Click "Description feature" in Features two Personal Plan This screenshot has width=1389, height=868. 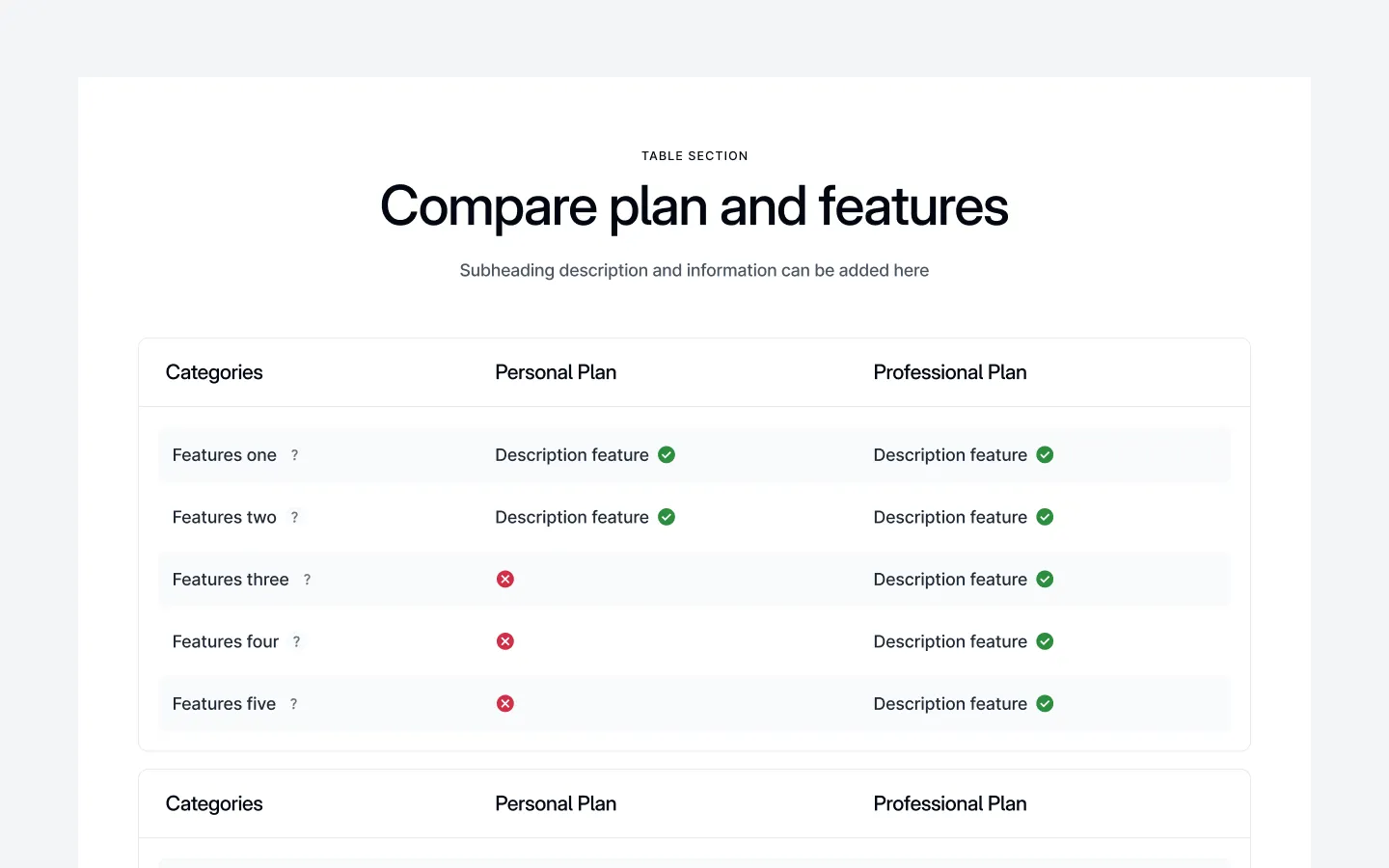(x=572, y=517)
